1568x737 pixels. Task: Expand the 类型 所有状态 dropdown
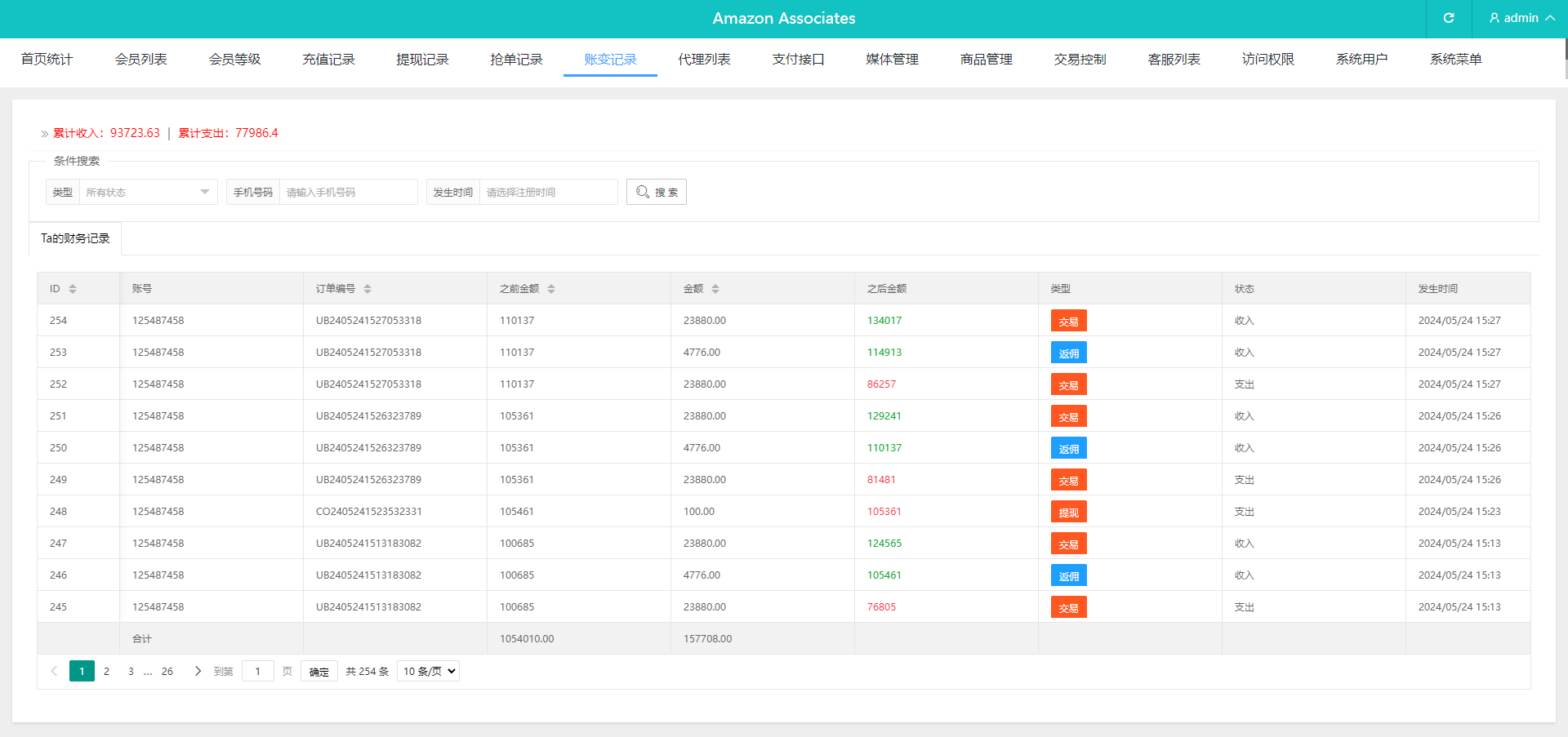[x=148, y=192]
